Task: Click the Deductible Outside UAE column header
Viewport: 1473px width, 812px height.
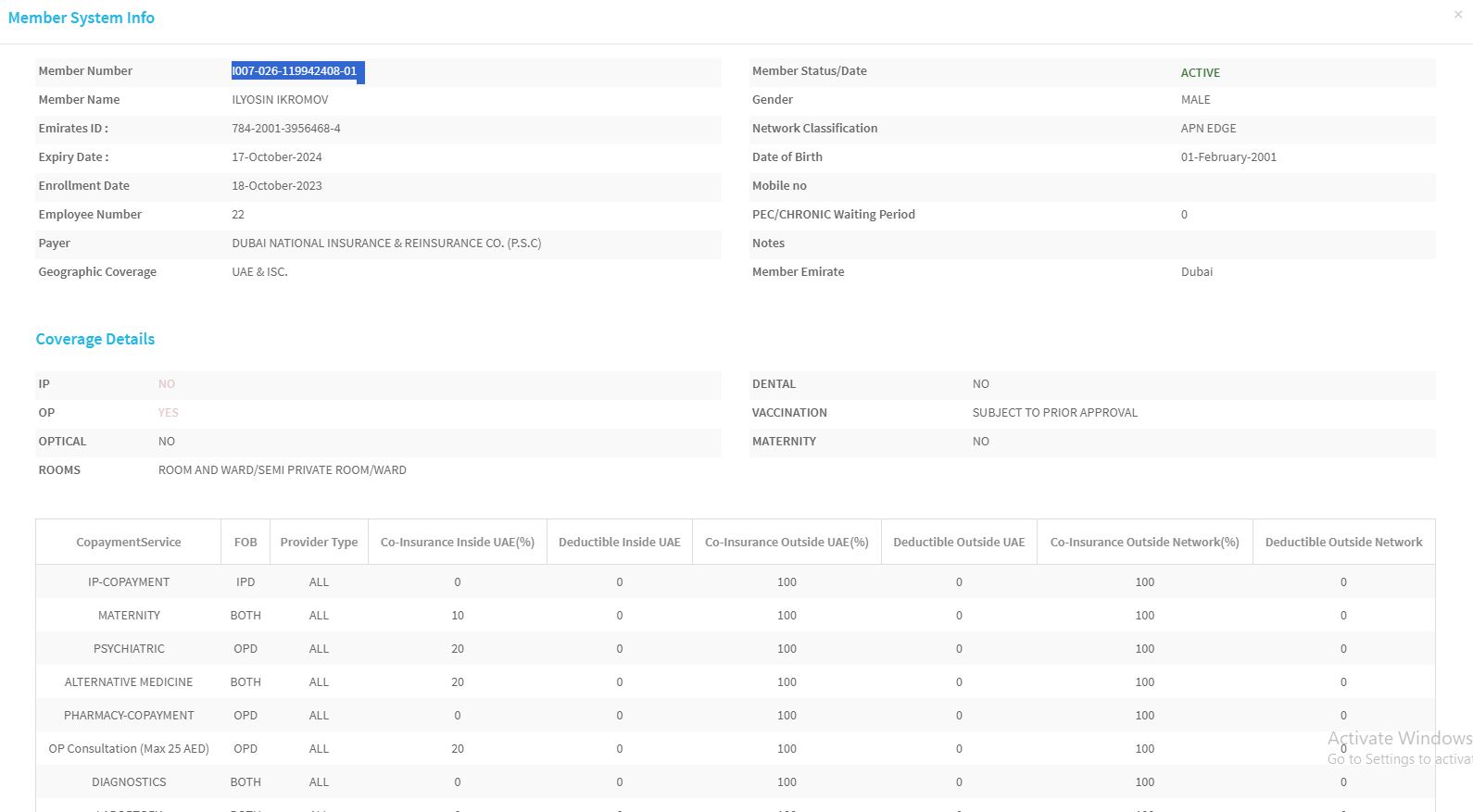Action: (959, 543)
